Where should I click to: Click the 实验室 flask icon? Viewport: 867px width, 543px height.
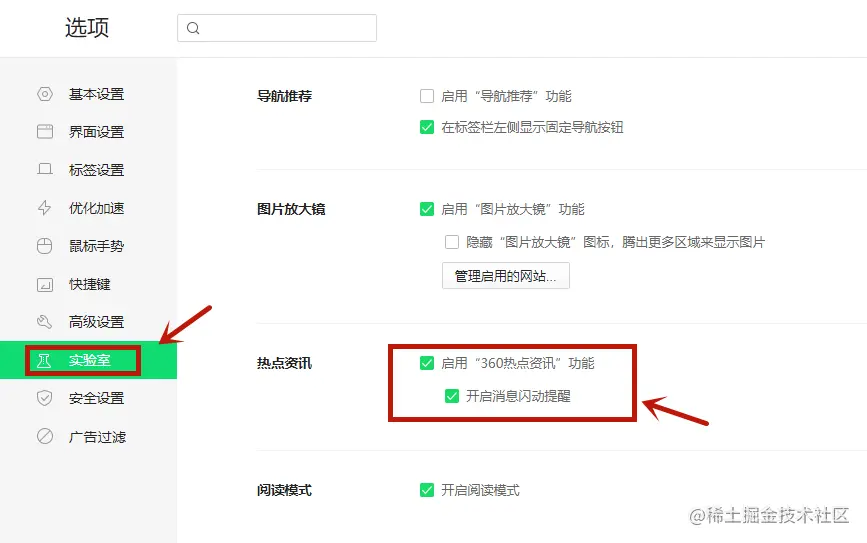44,361
